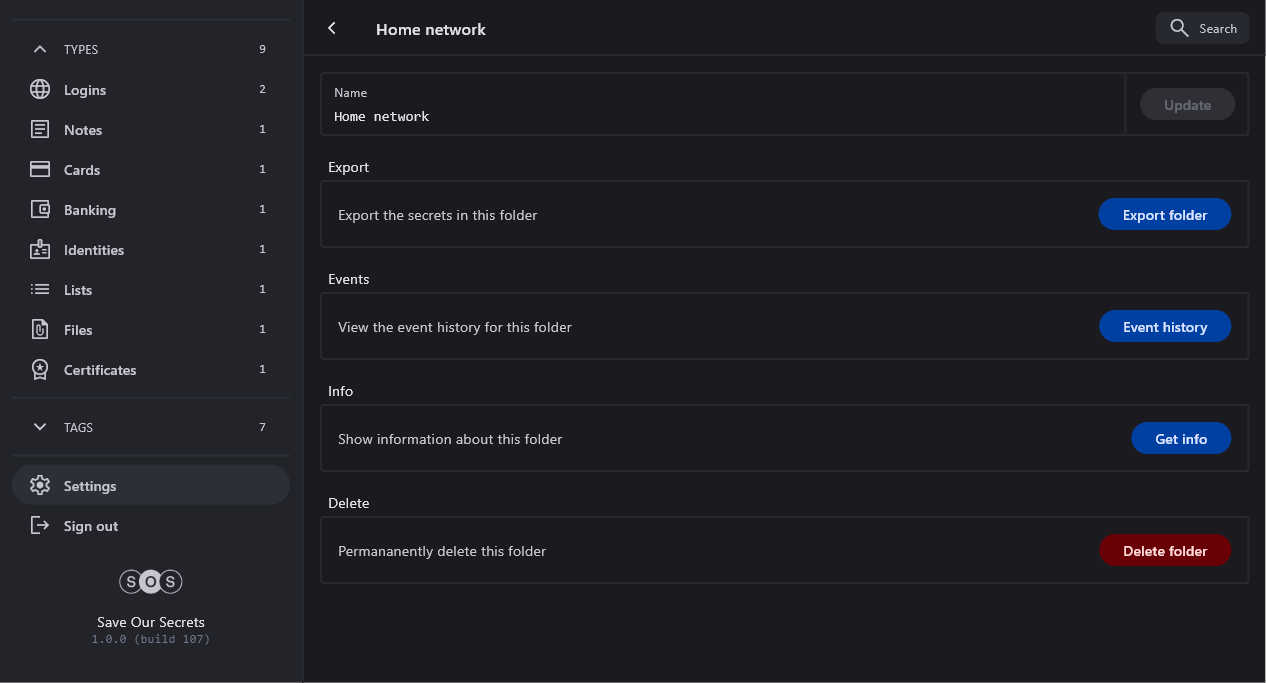Collapse the Types section chevron
The image size is (1266, 683).
pyautogui.click(x=40, y=49)
